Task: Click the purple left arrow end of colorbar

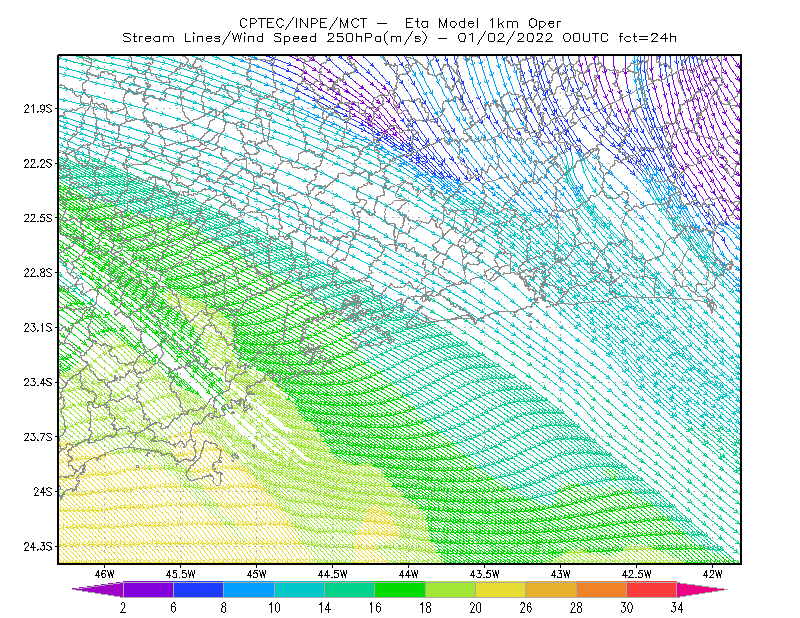Action: pyautogui.click(x=98, y=589)
